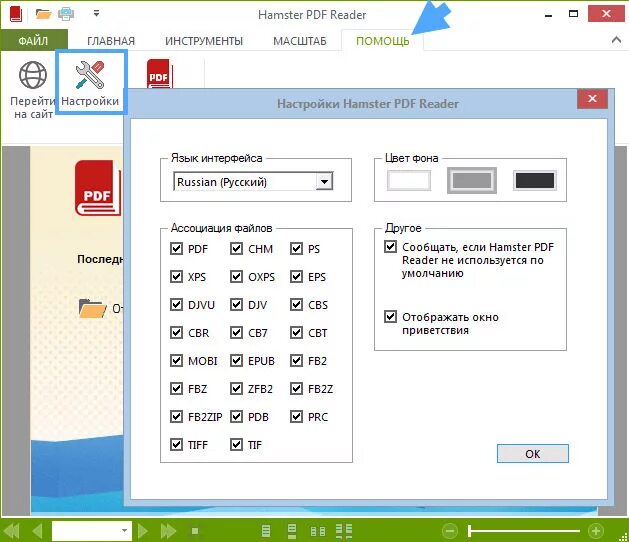Switch to the ГЛАВНАЯ ribbon tab
Viewport: 629px width, 542px height.
(x=111, y=41)
